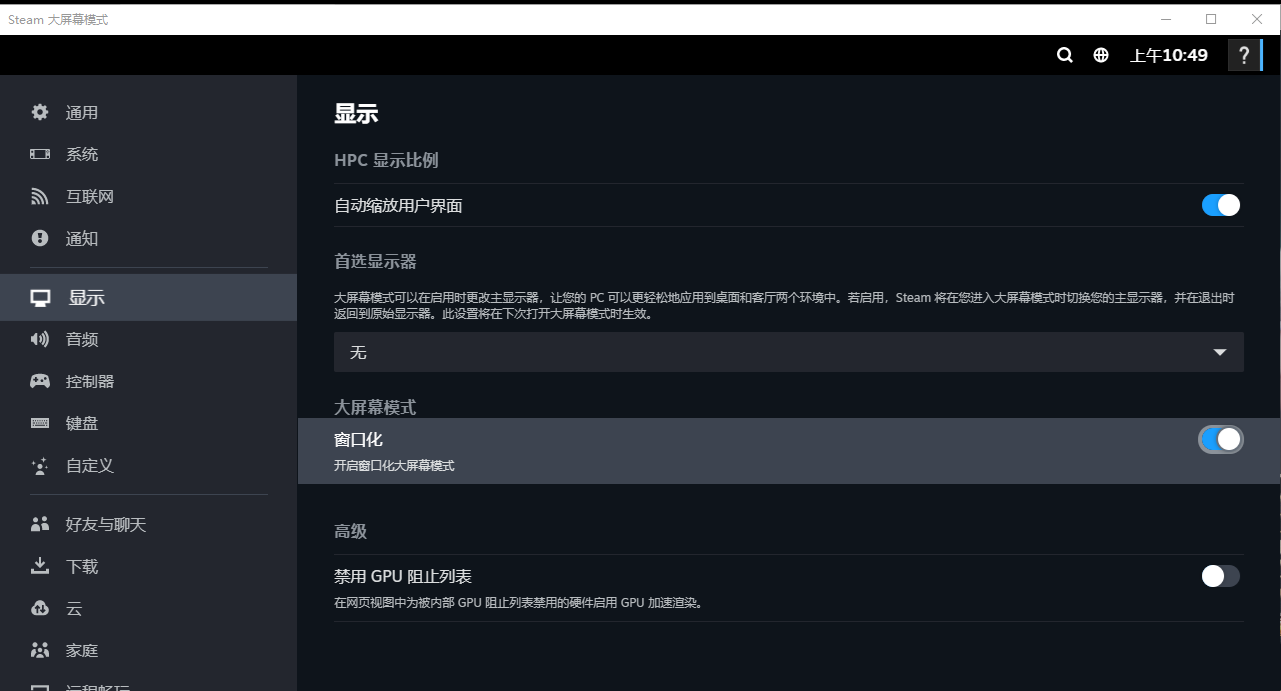Viewport: 1281px width, 691px height.
Task: Click the 大屏幕模式 section label
Action: pyautogui.click(x=375, y=407)
